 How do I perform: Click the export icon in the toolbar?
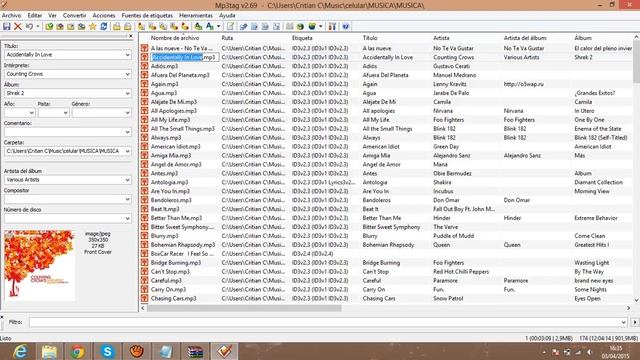pyautogui.click(x=244, y=27)
